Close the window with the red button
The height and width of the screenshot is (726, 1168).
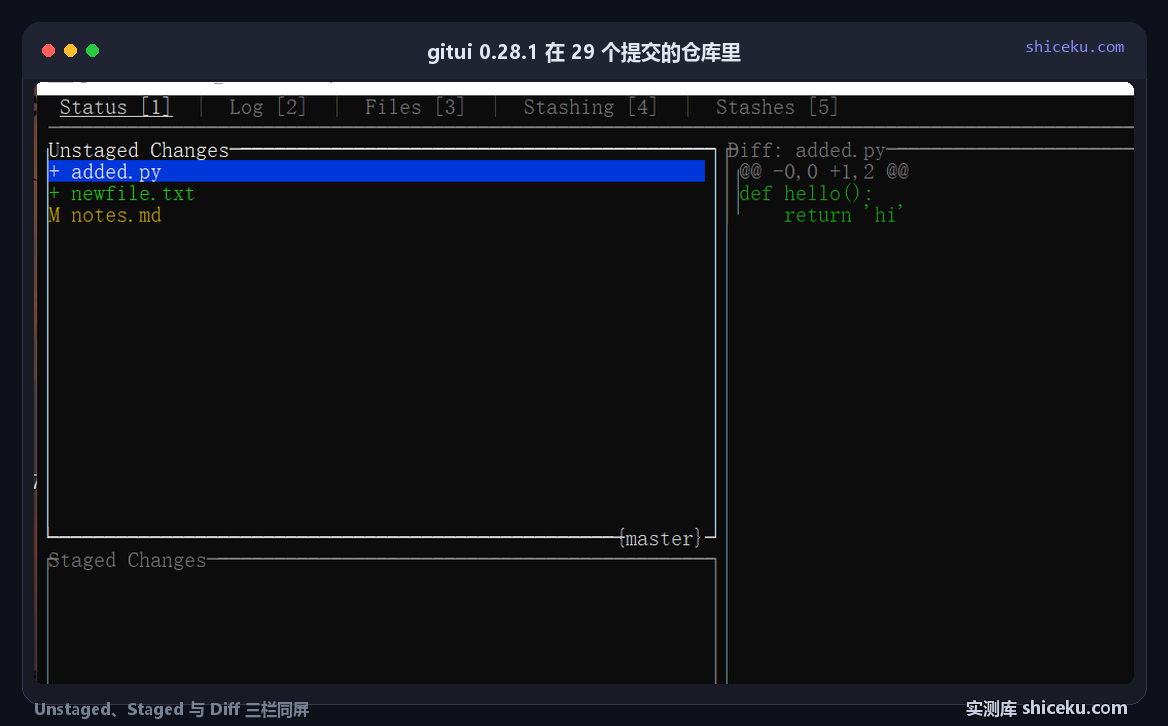[48, 51]
